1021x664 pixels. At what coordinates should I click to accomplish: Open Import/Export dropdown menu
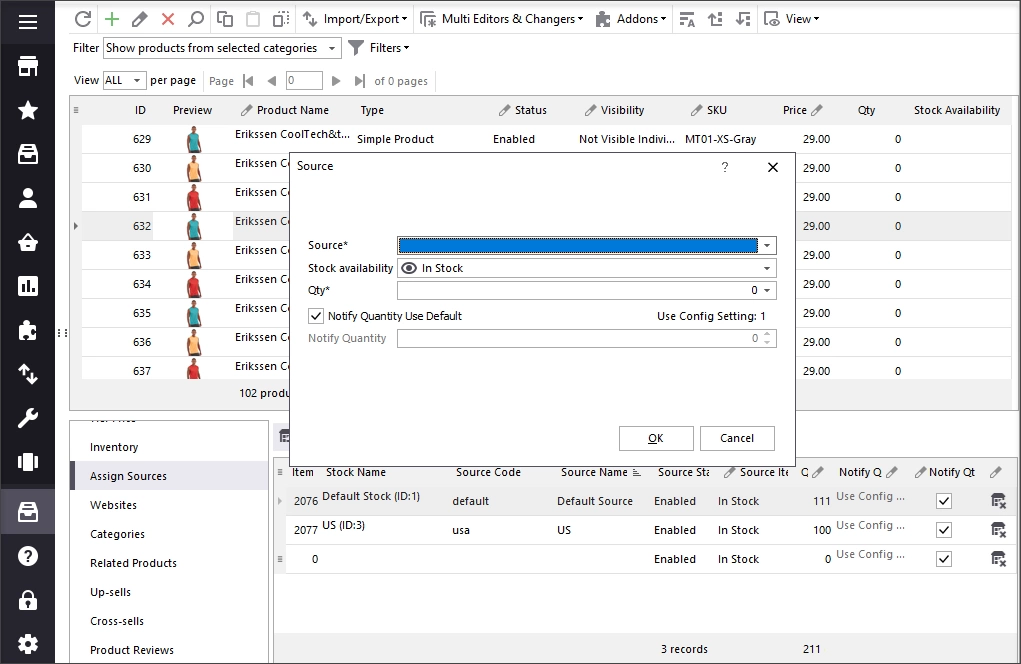point(355,19)
